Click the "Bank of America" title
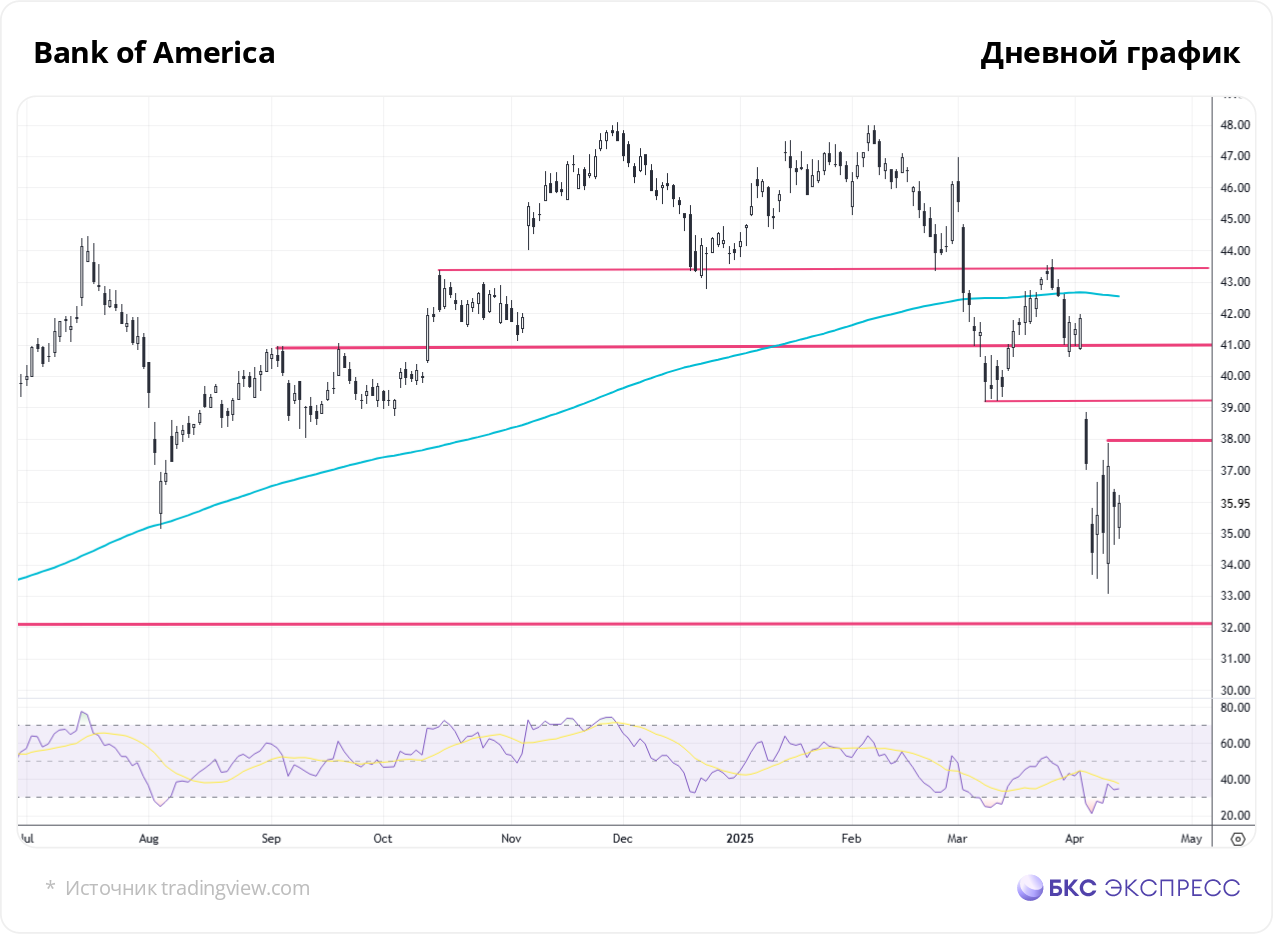Viewport: 1273px width, 934px height. pos(154,53)
